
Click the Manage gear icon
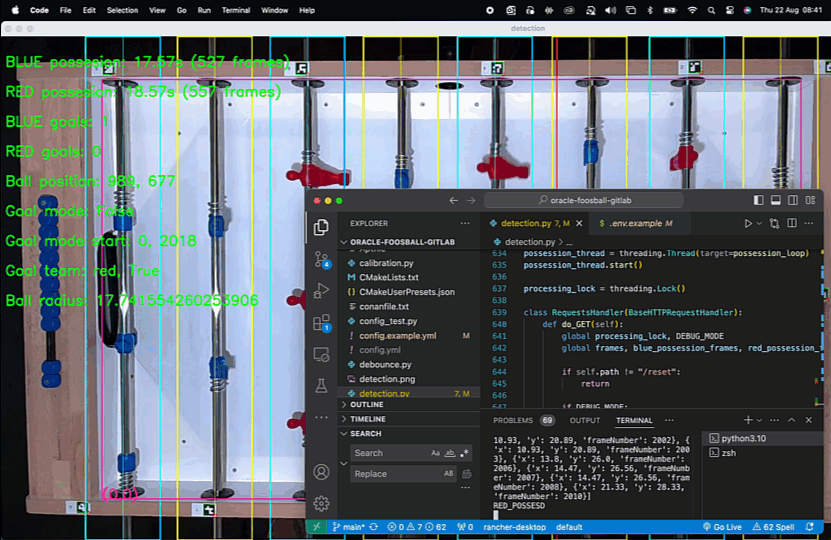tap(321, 503)
